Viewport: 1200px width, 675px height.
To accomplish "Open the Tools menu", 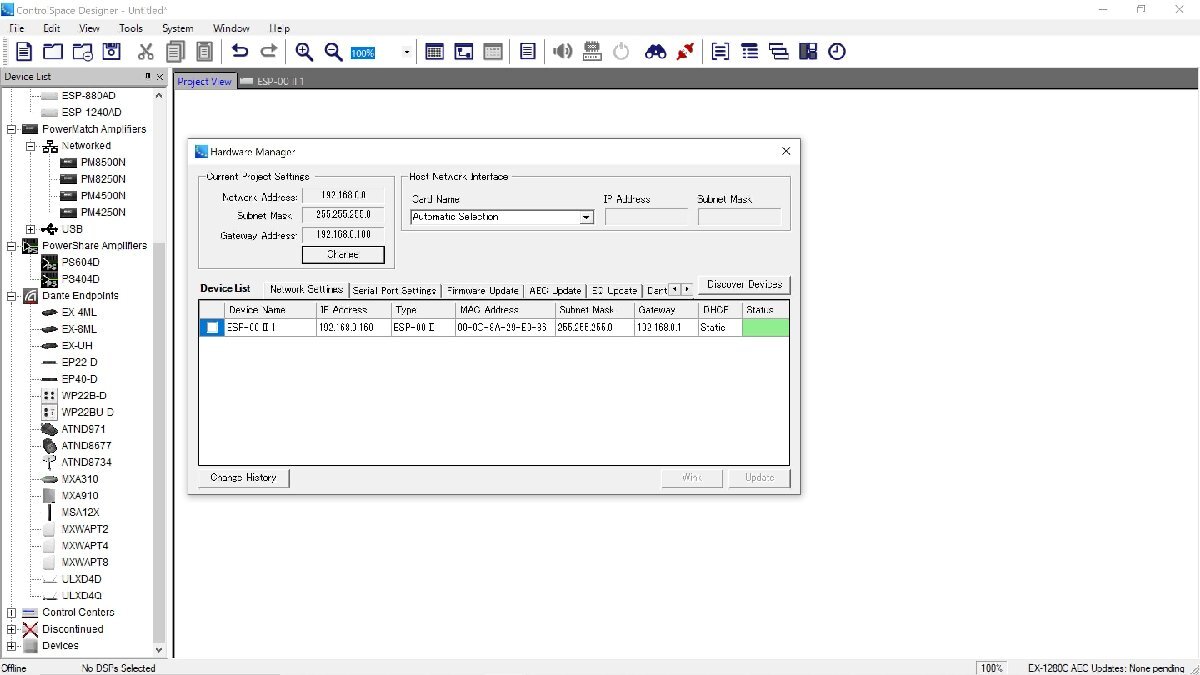I will [131, 29].
